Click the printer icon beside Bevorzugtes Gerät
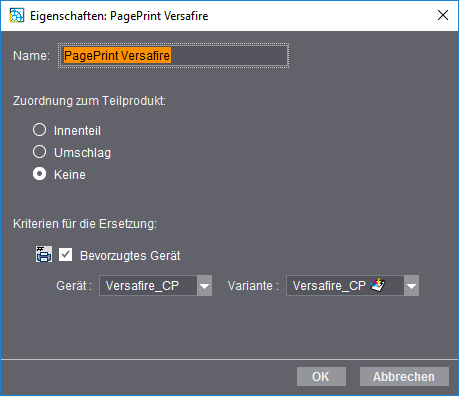 tap(44, 254)
